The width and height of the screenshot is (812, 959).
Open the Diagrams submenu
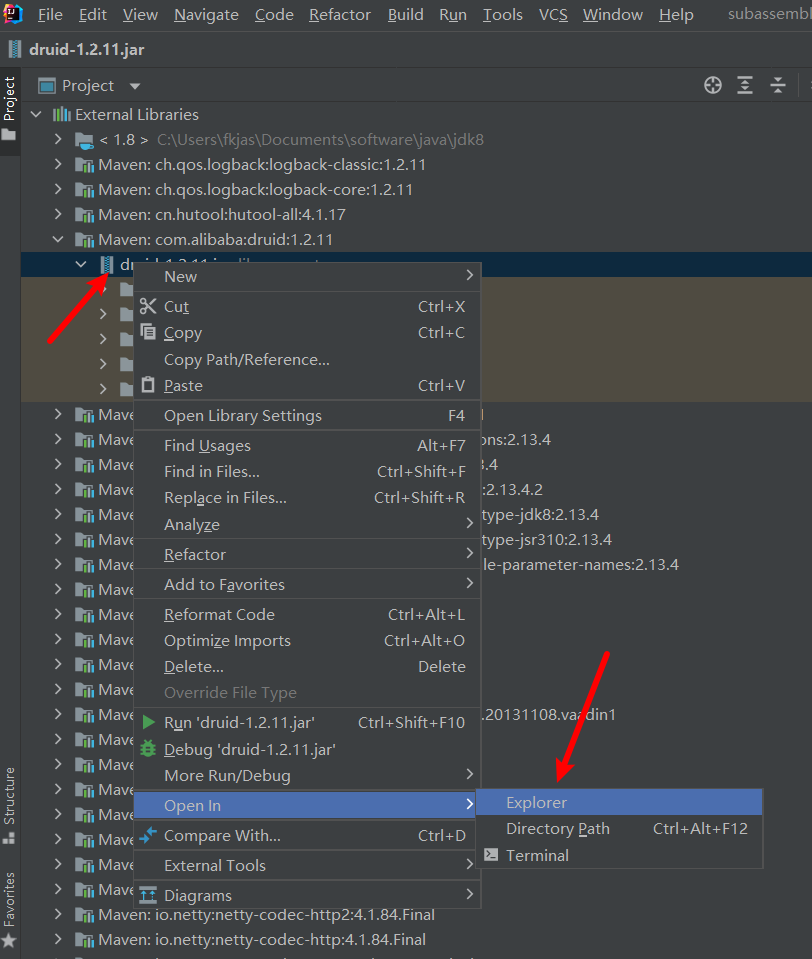(307, 895)
